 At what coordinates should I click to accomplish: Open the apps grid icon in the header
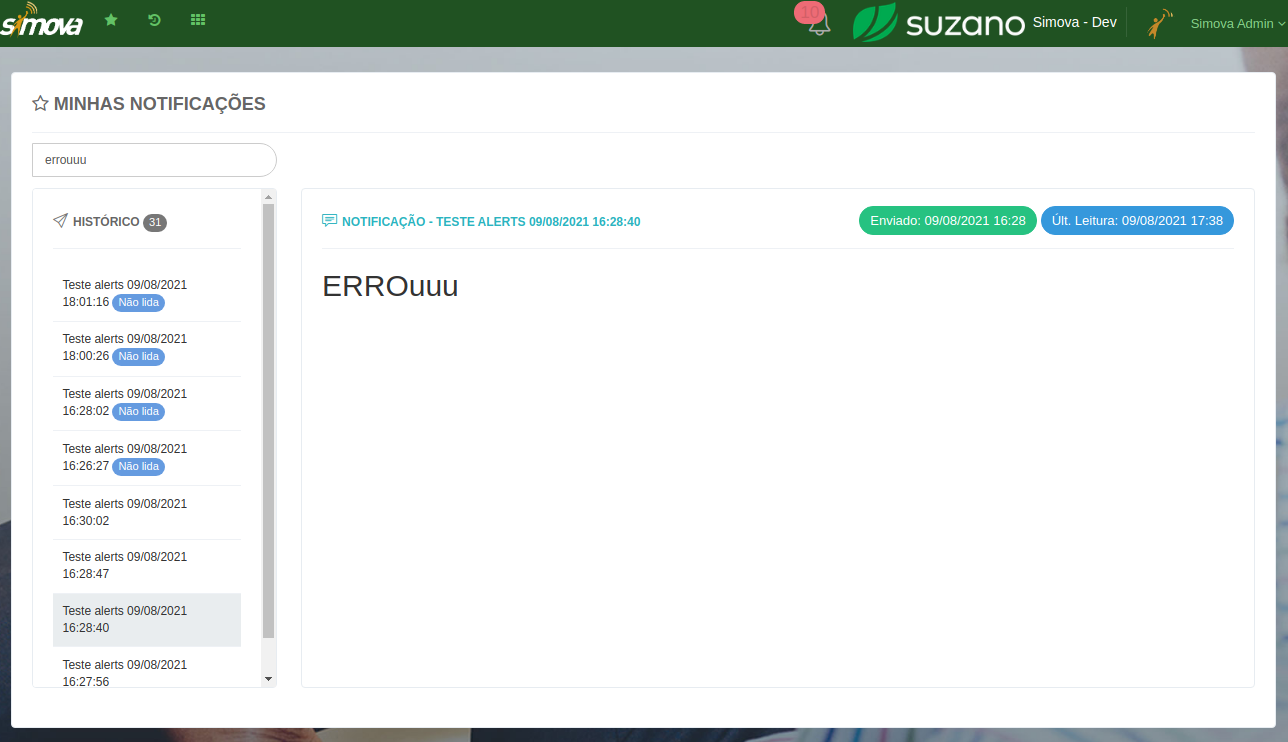[x=197, y=19]
